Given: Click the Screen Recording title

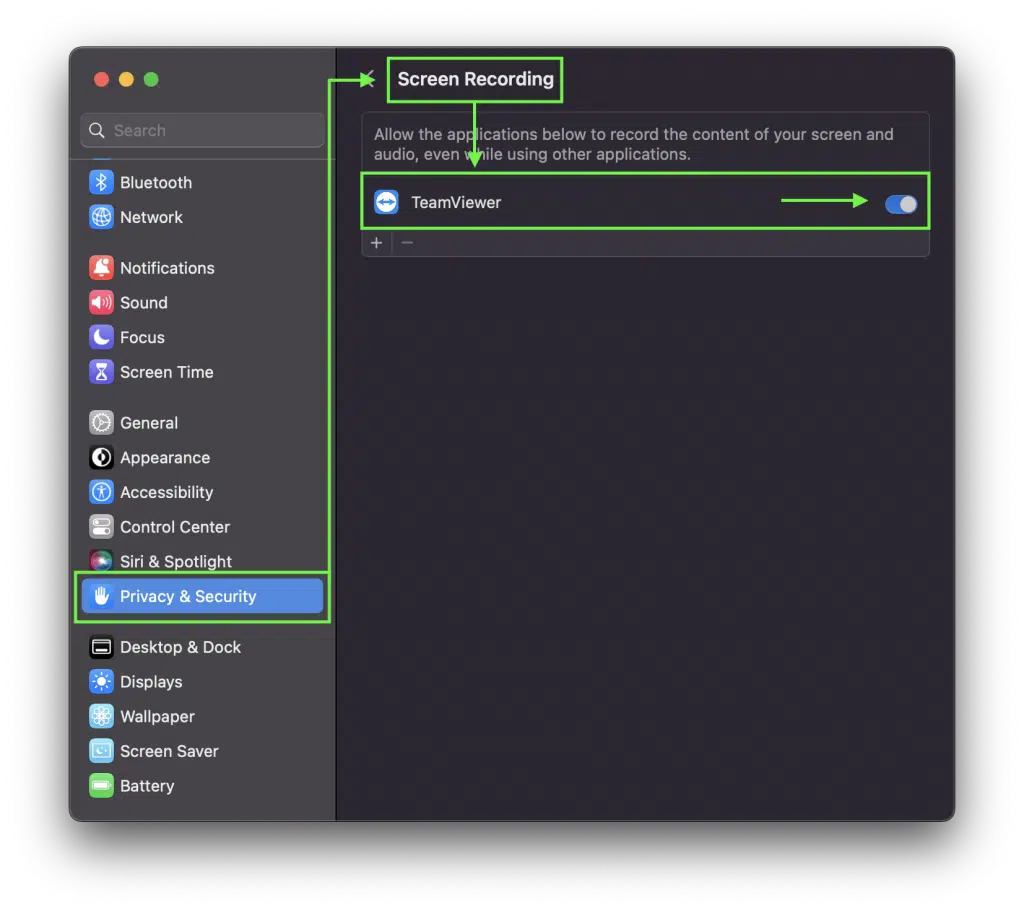Looking at the screenshot, I should click(x=475, y=79).
